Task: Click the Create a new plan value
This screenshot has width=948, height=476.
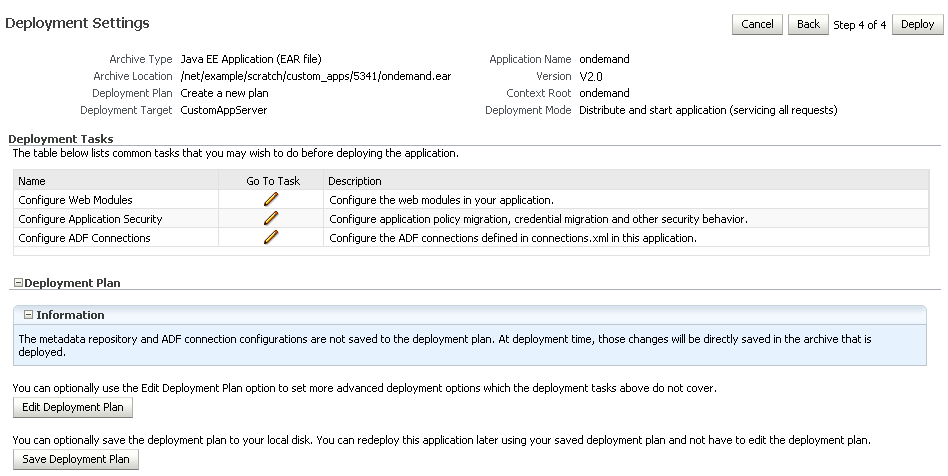Action: pyautogui.click(x=224, y=93)
